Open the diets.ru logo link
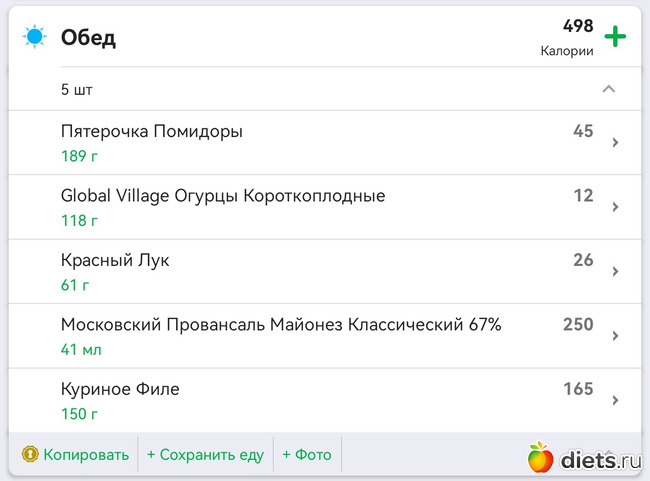 [584, 459]
